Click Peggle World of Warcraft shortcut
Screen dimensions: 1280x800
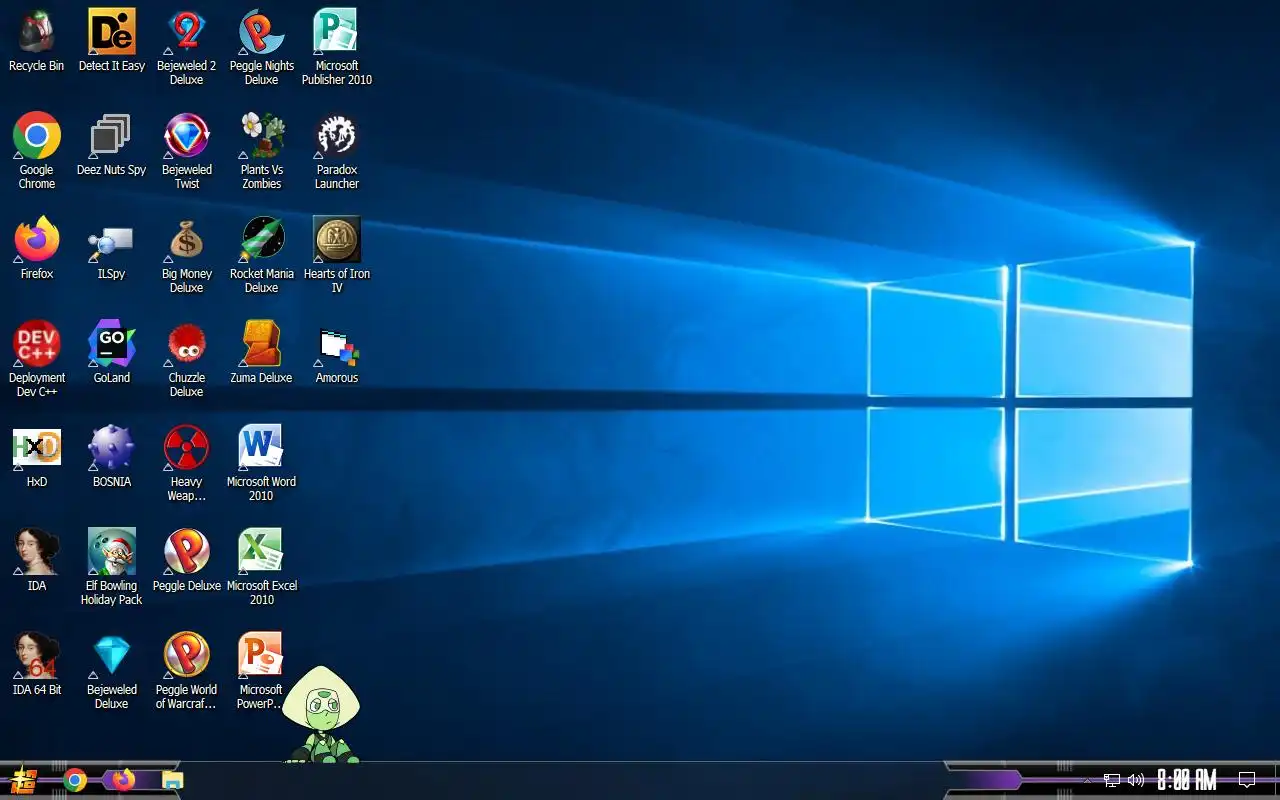coord(187,670)
